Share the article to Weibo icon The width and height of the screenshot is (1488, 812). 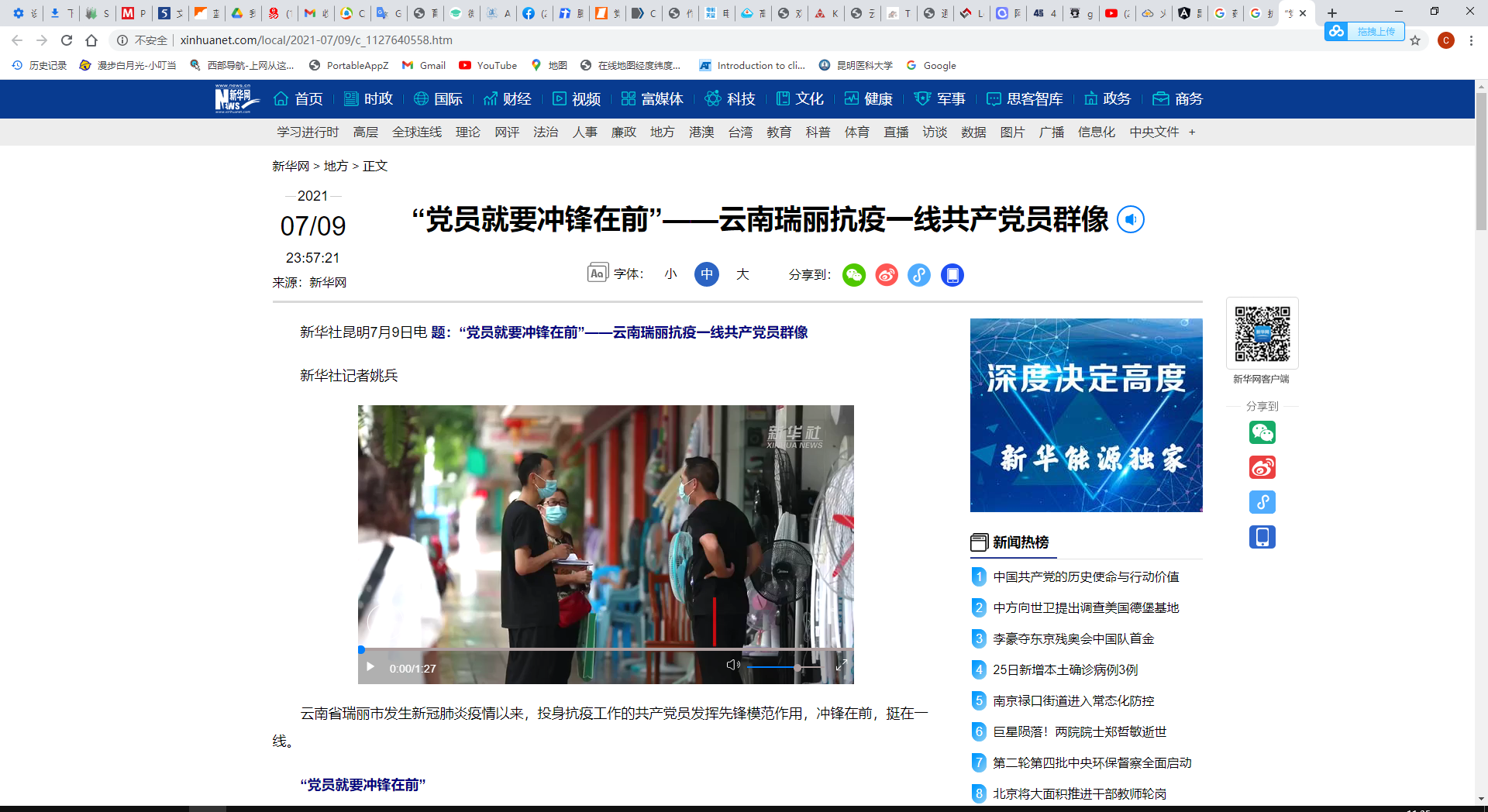click(886, 275)
